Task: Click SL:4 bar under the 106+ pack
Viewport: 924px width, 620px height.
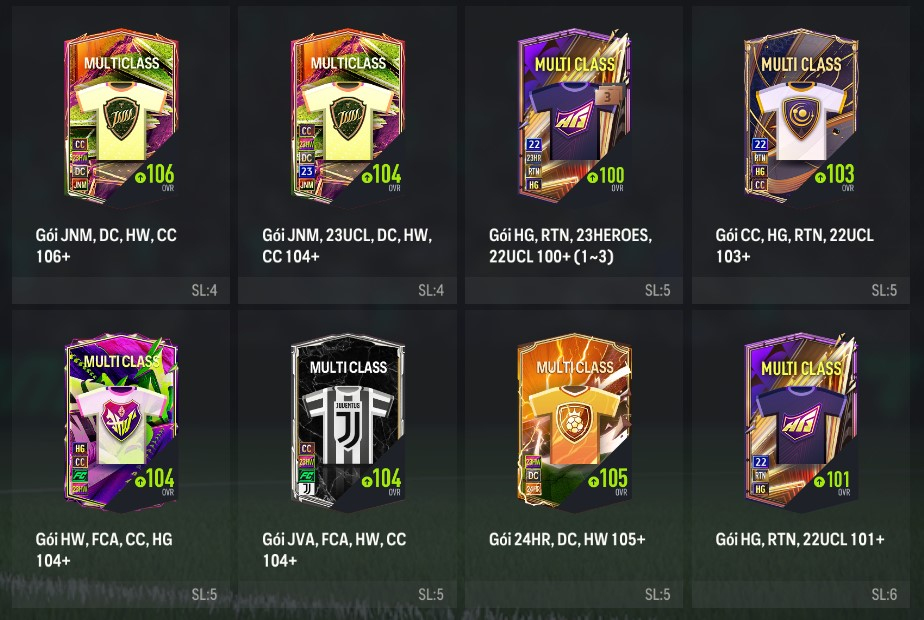Action: (x=121, y=290)
